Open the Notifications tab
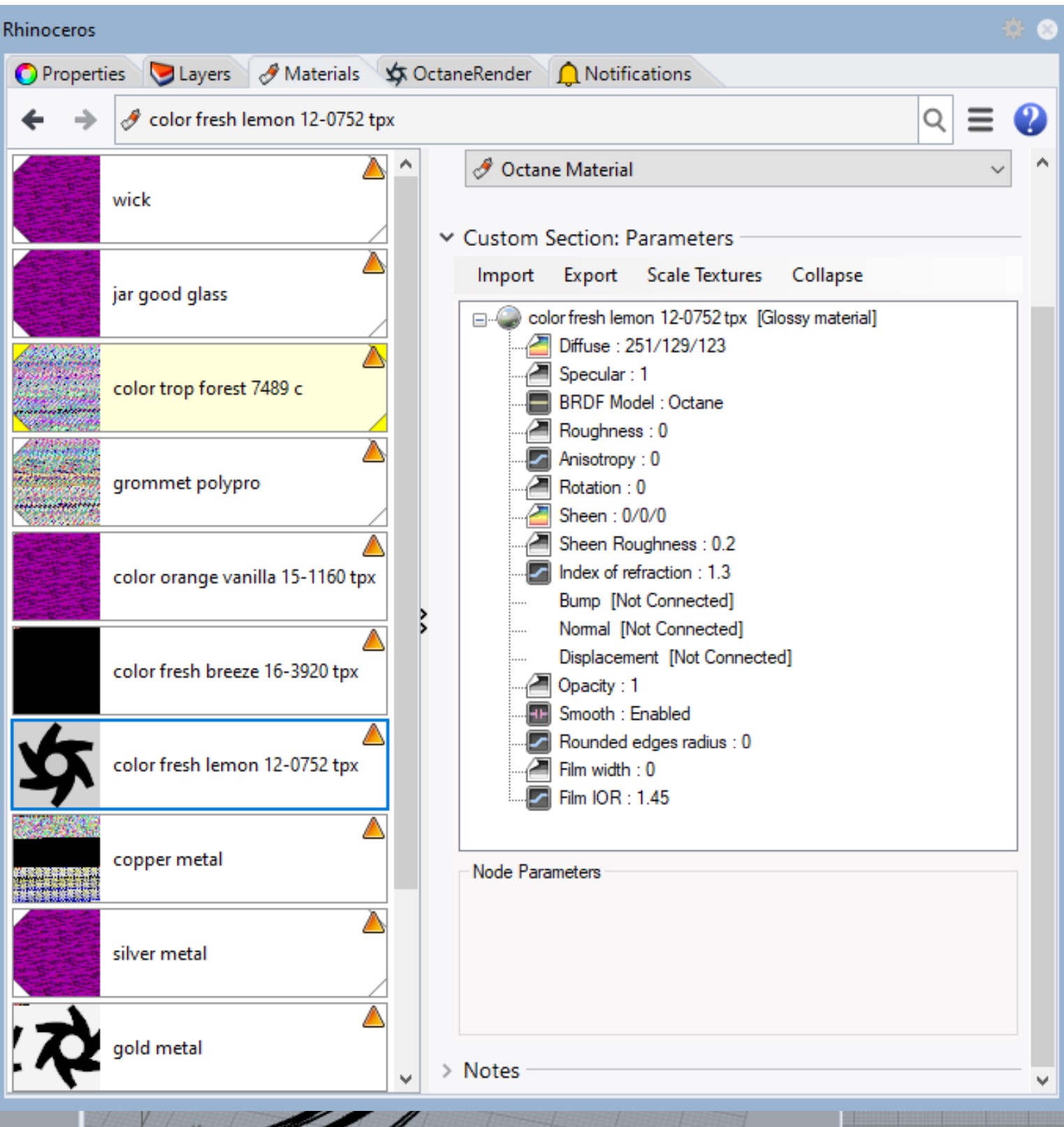Screen dimensions: 1064x1127 [x=625, y=73]
